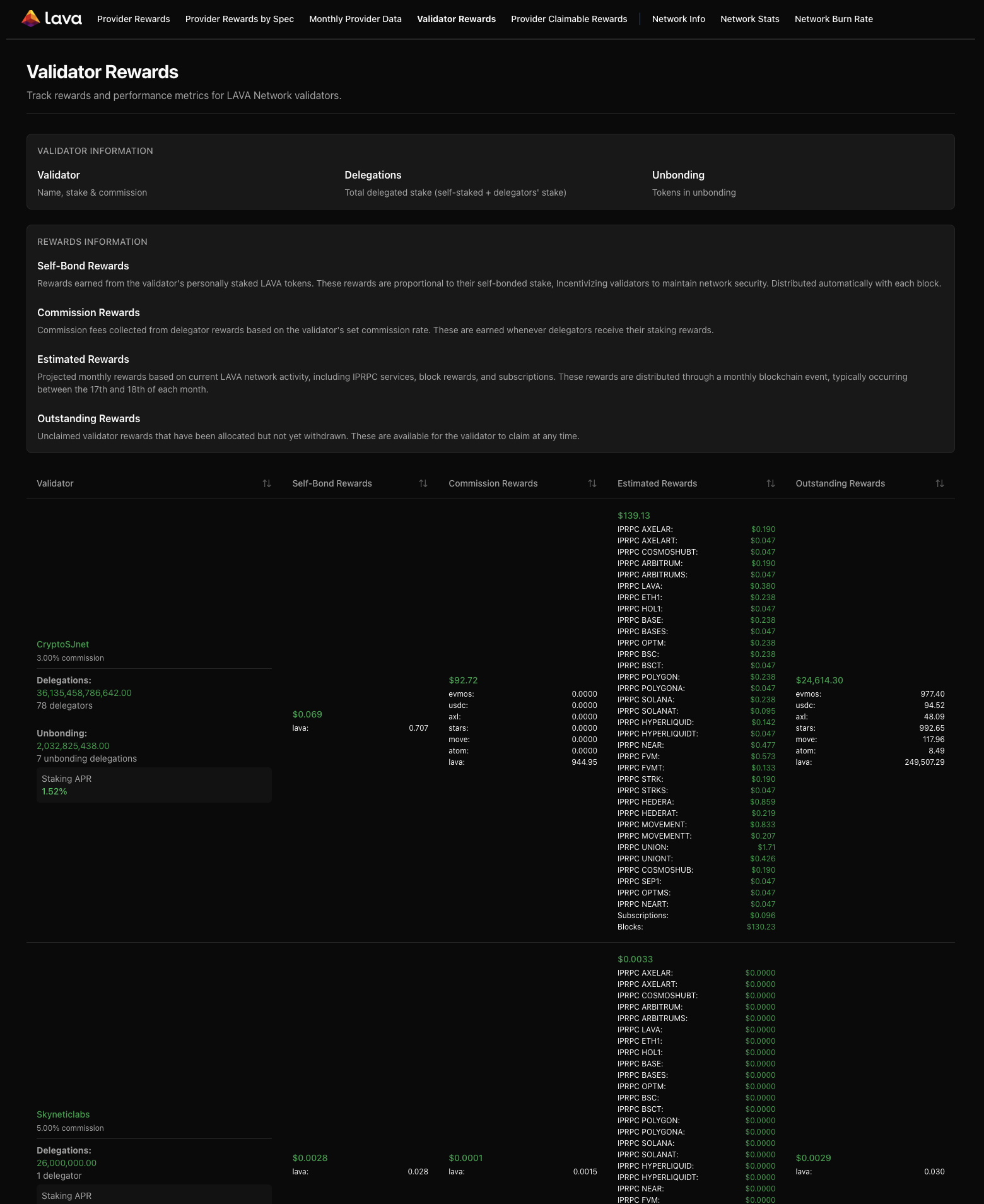984x1204 pixels.
Task: Click the Self-Bond Rewards info heading
Action: [83, 266]
